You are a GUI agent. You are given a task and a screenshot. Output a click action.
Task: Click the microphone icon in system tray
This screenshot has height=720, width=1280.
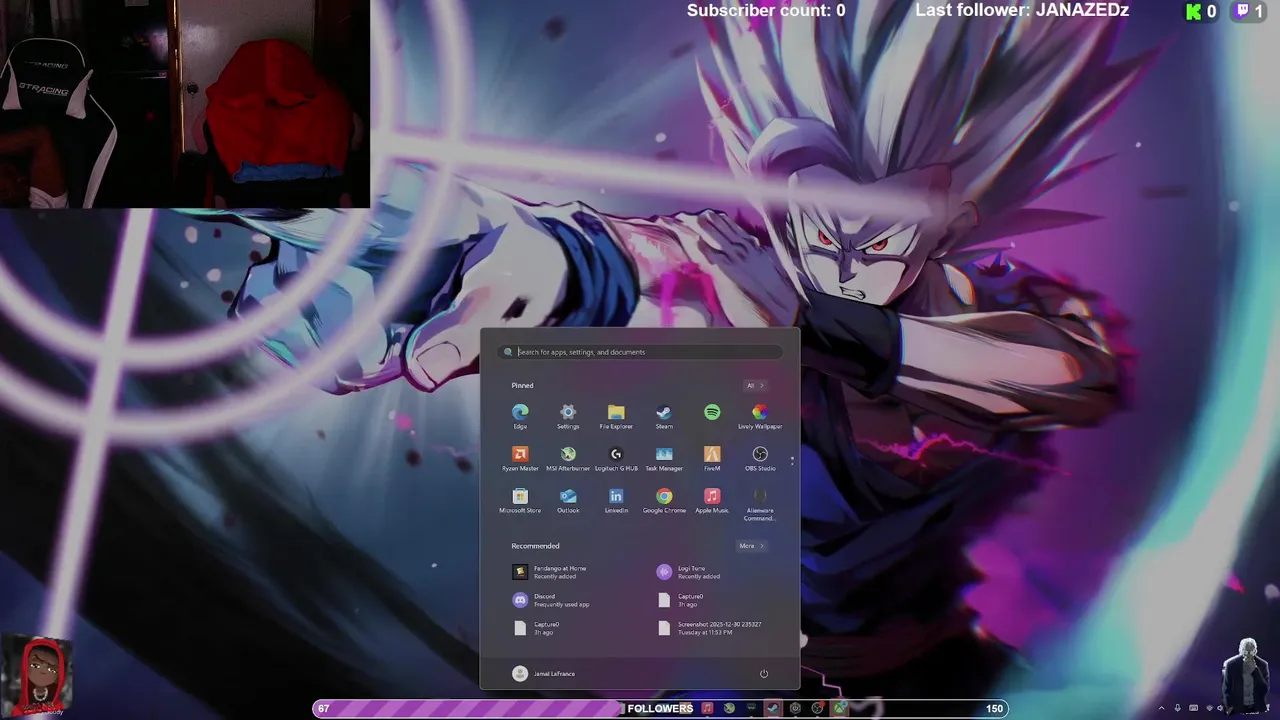[x=1177, y=708]
